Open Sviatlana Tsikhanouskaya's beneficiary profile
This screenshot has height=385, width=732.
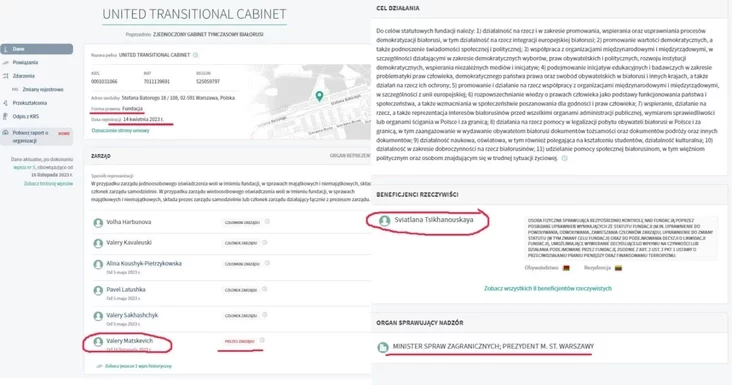tap(434, 219)
